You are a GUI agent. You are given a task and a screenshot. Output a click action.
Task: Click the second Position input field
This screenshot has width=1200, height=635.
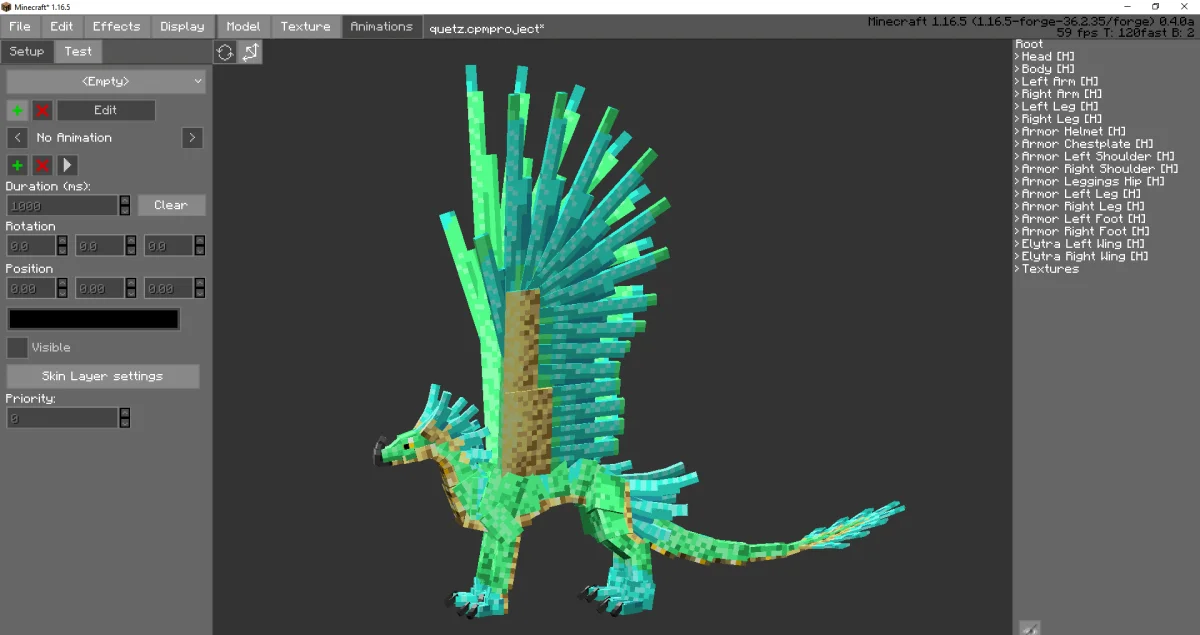(x=100, y=288)
